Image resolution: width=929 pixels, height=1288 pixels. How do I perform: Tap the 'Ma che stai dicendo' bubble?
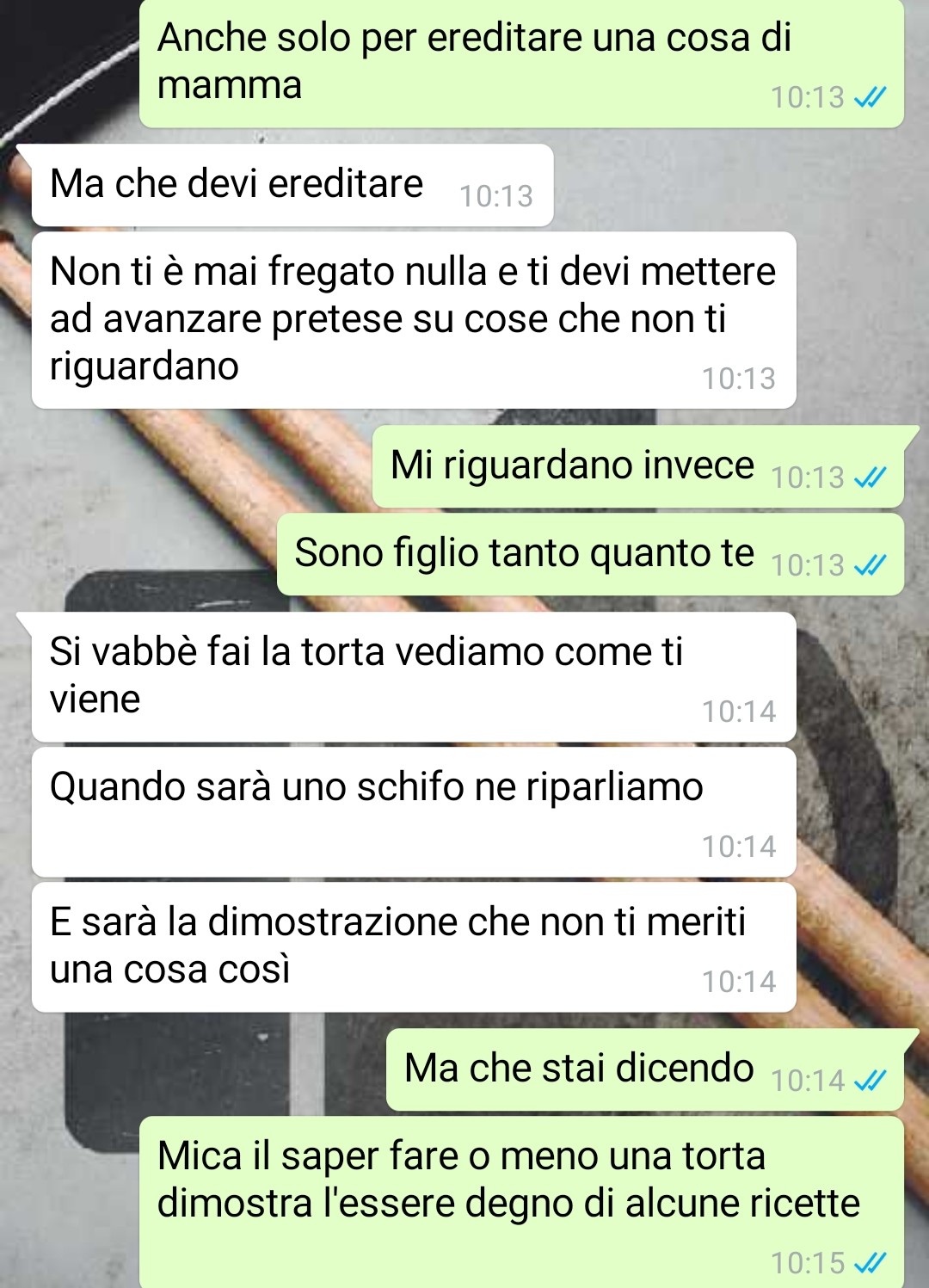pos(645,1069)
